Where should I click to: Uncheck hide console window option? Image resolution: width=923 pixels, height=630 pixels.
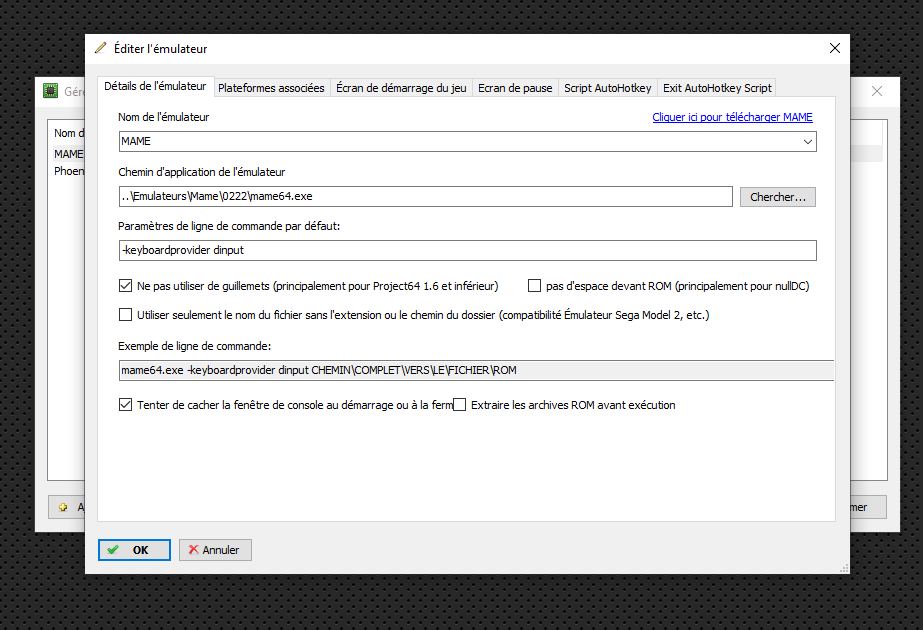pyautogui.click(x=125, y=405)
